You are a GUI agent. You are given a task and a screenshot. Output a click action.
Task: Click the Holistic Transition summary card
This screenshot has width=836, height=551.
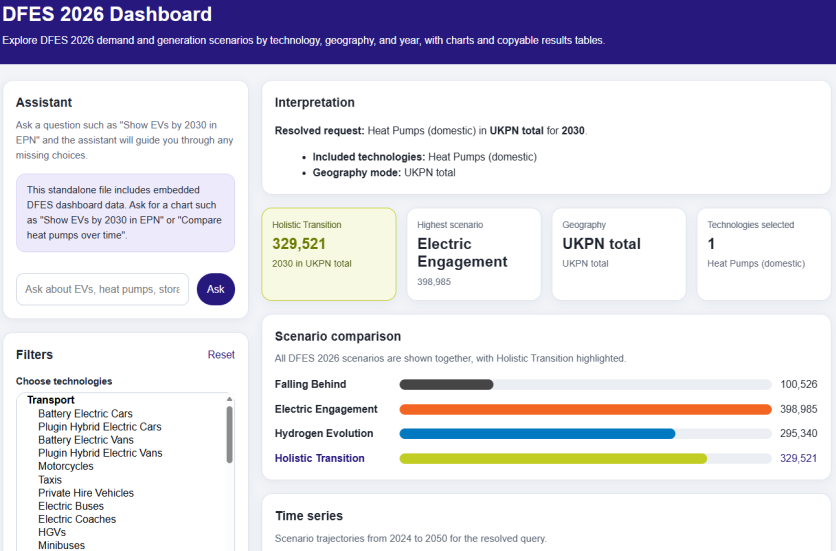tap(329, 254)
